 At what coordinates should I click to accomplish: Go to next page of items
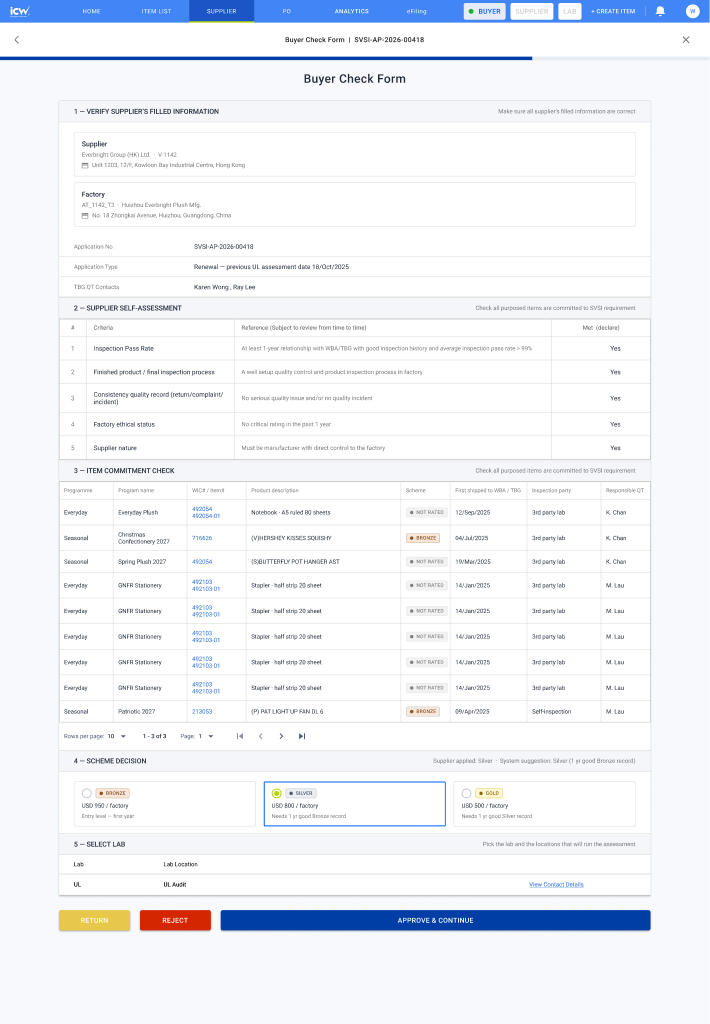point(282,736)
